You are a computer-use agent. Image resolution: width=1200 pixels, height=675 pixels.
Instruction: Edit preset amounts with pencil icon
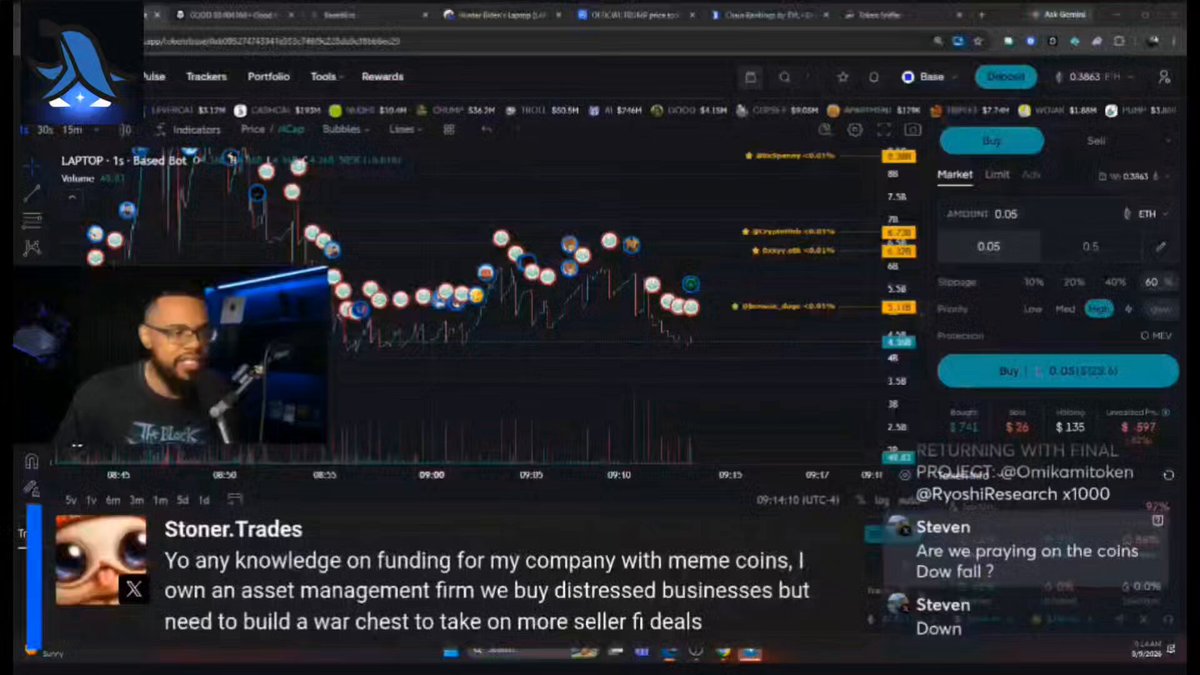click(1160, 247)
